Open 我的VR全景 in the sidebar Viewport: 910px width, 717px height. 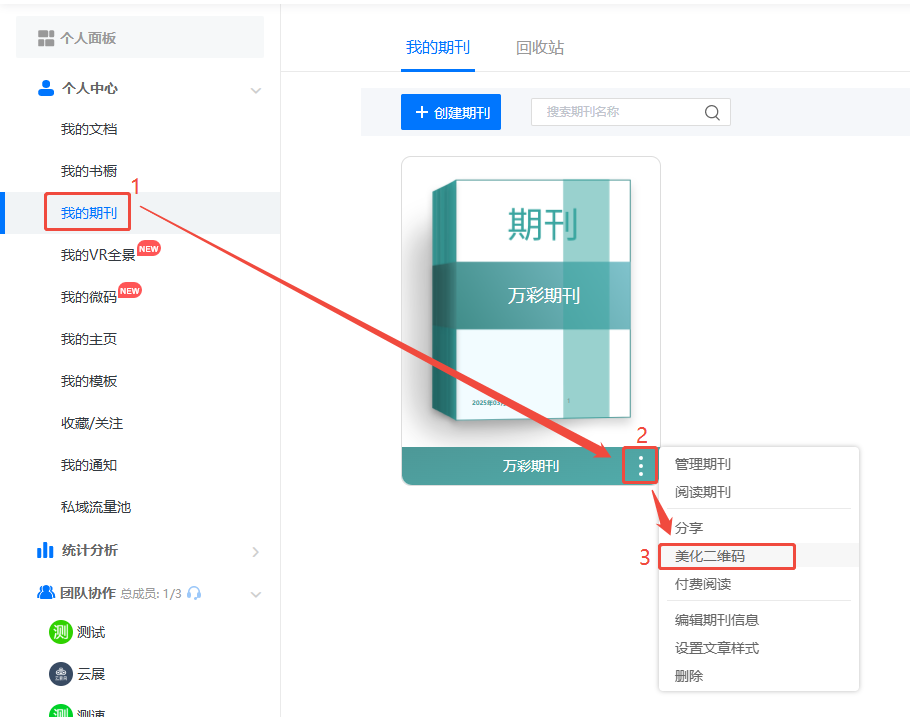pyautogui.click(x=98, y=255)
